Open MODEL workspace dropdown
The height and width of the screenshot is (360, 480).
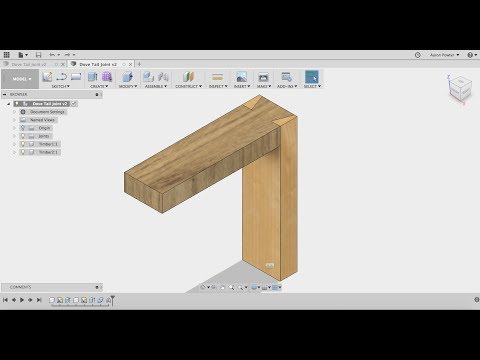[20, 79]
